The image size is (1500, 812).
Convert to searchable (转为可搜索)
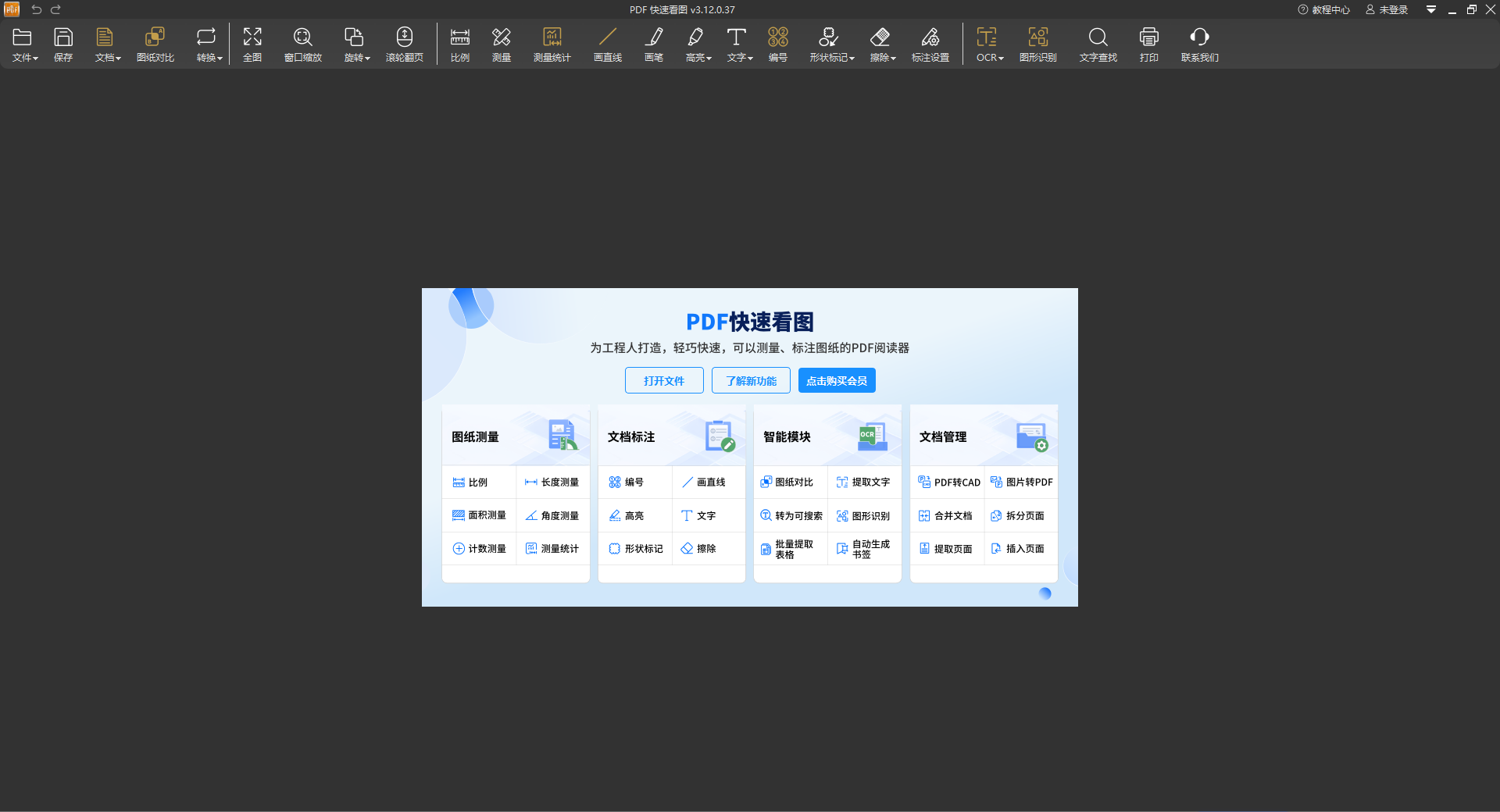click(791, 515)
